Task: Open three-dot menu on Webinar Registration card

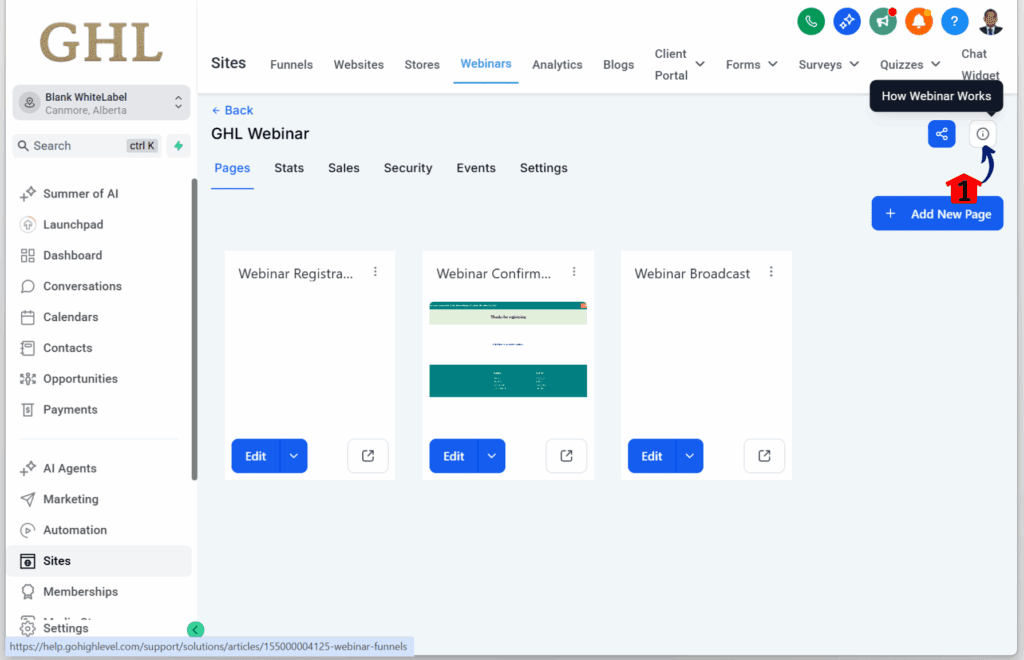Action: click(x=376, y=272)
